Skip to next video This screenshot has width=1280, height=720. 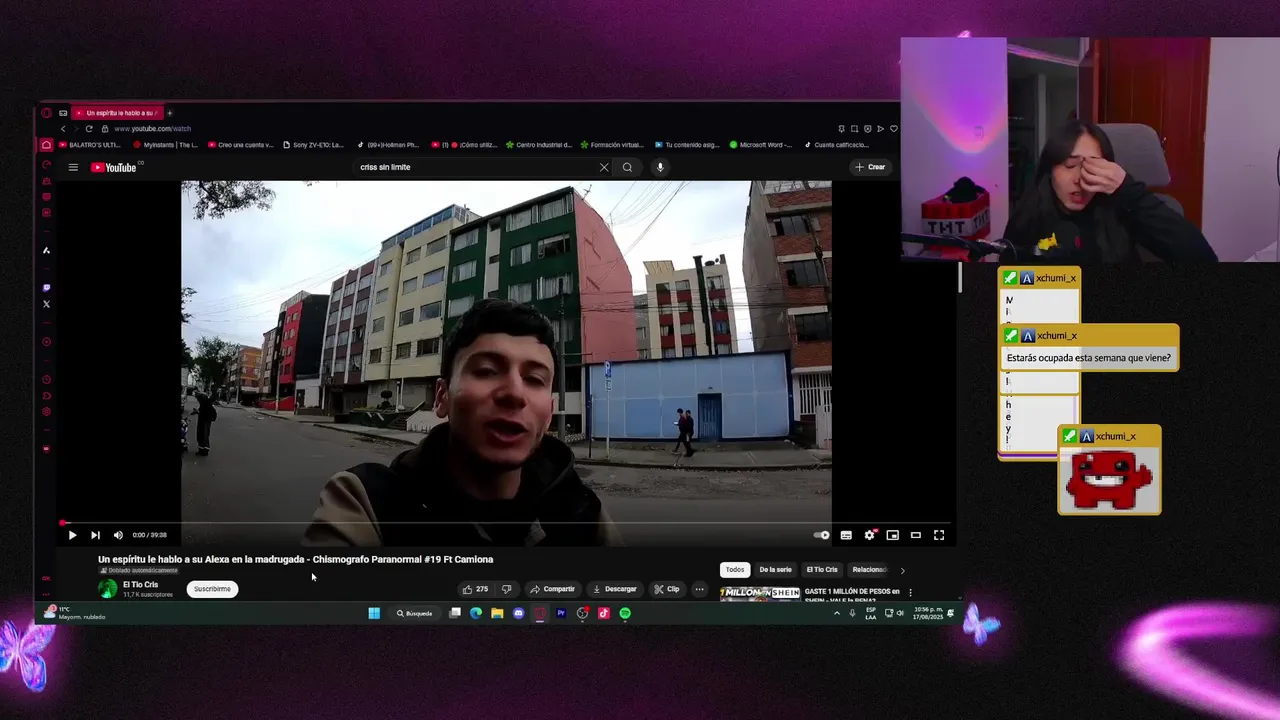(x=95, y=535)
